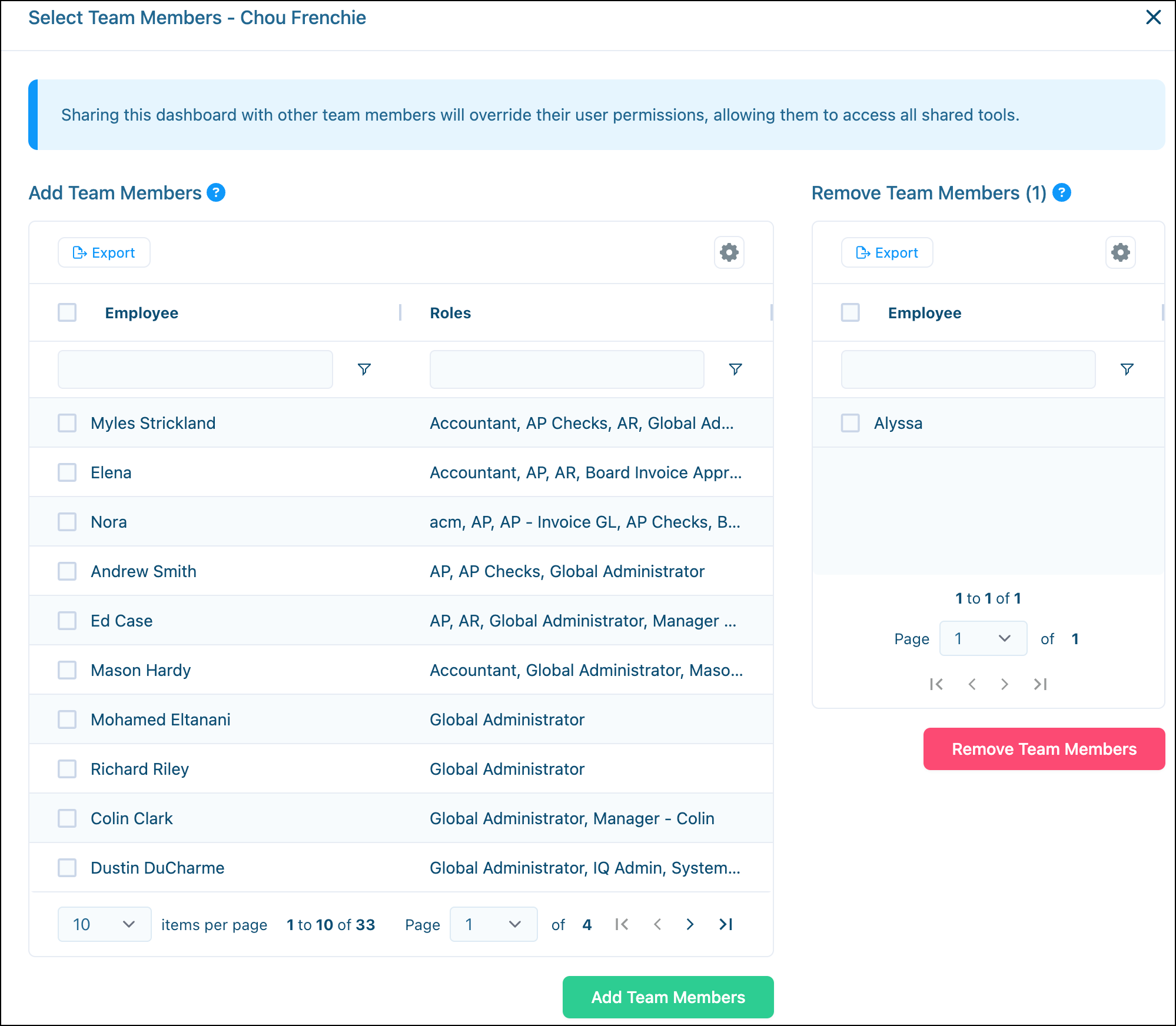Click the name Alyssa in Remove table
The width and height of the screenshot is (1176, 1026).
tap(898, 423)
